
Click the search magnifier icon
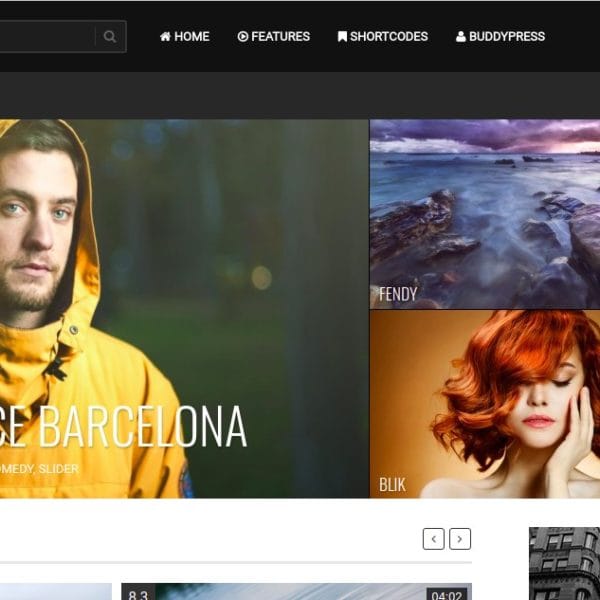pos(110,37)
